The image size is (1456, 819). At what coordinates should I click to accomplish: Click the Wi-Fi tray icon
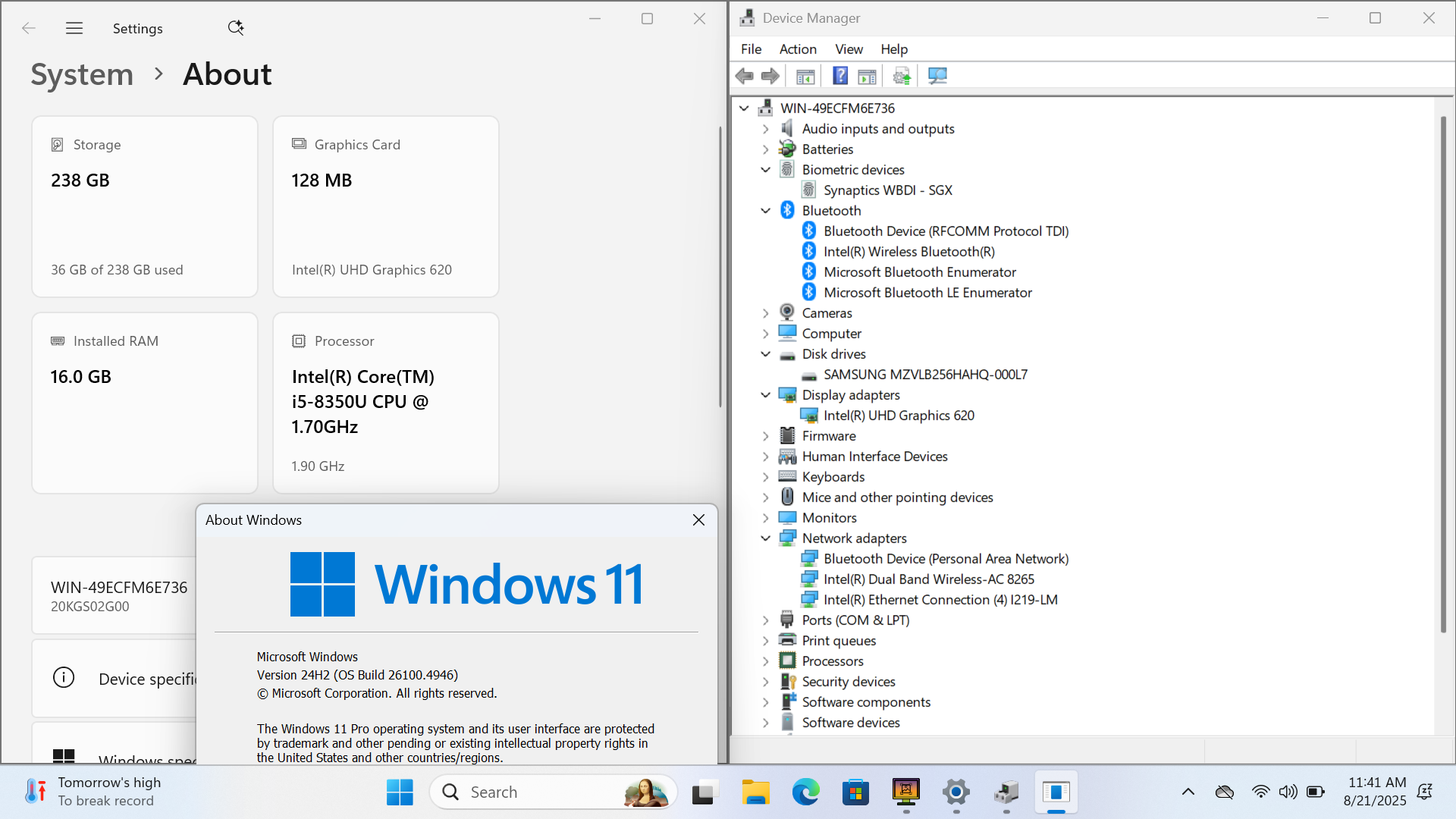pyautogui.click(x=1260, y=792)
